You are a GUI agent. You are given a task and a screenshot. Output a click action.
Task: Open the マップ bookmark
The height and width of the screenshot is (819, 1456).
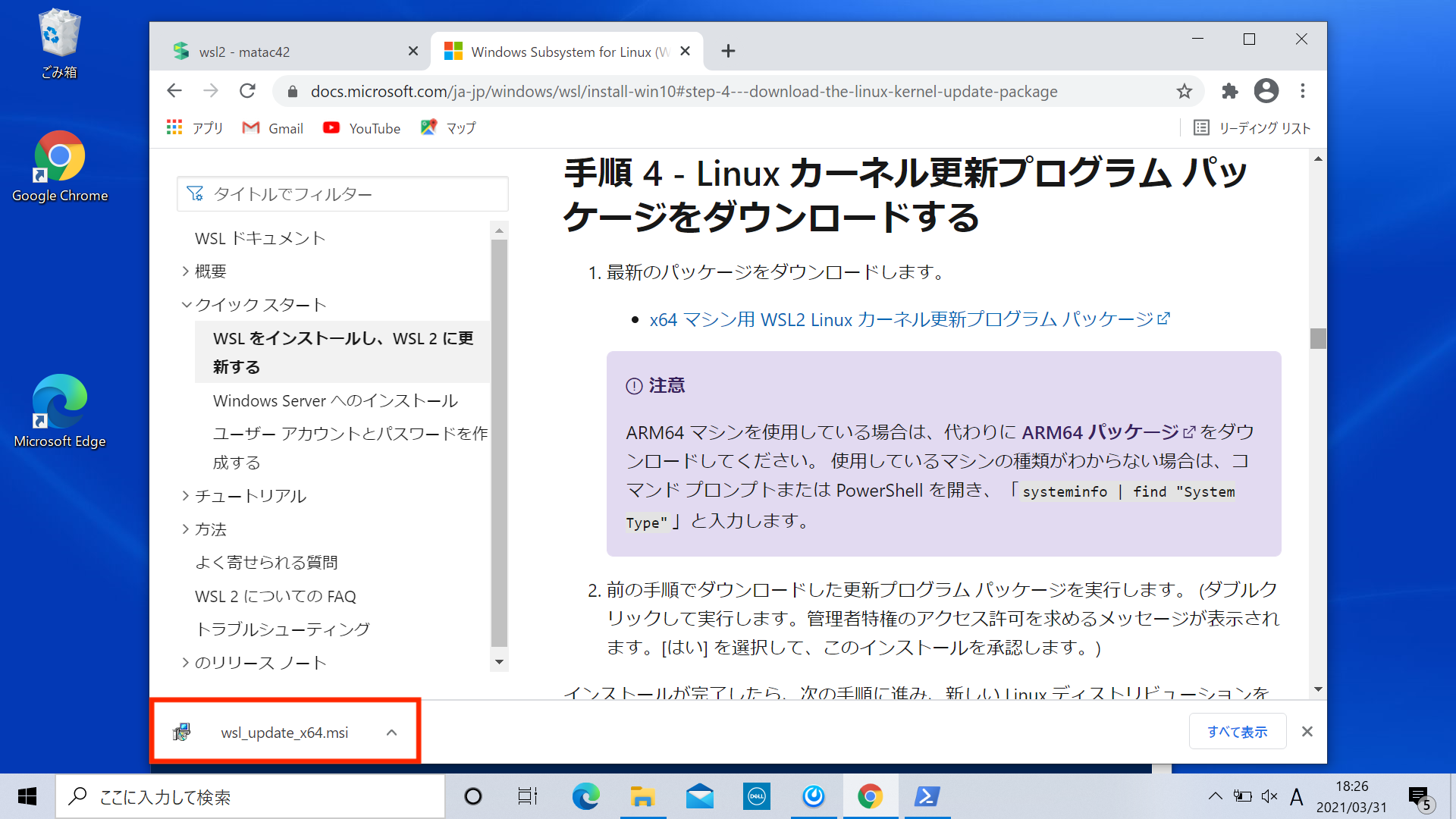tap(448, 128)
